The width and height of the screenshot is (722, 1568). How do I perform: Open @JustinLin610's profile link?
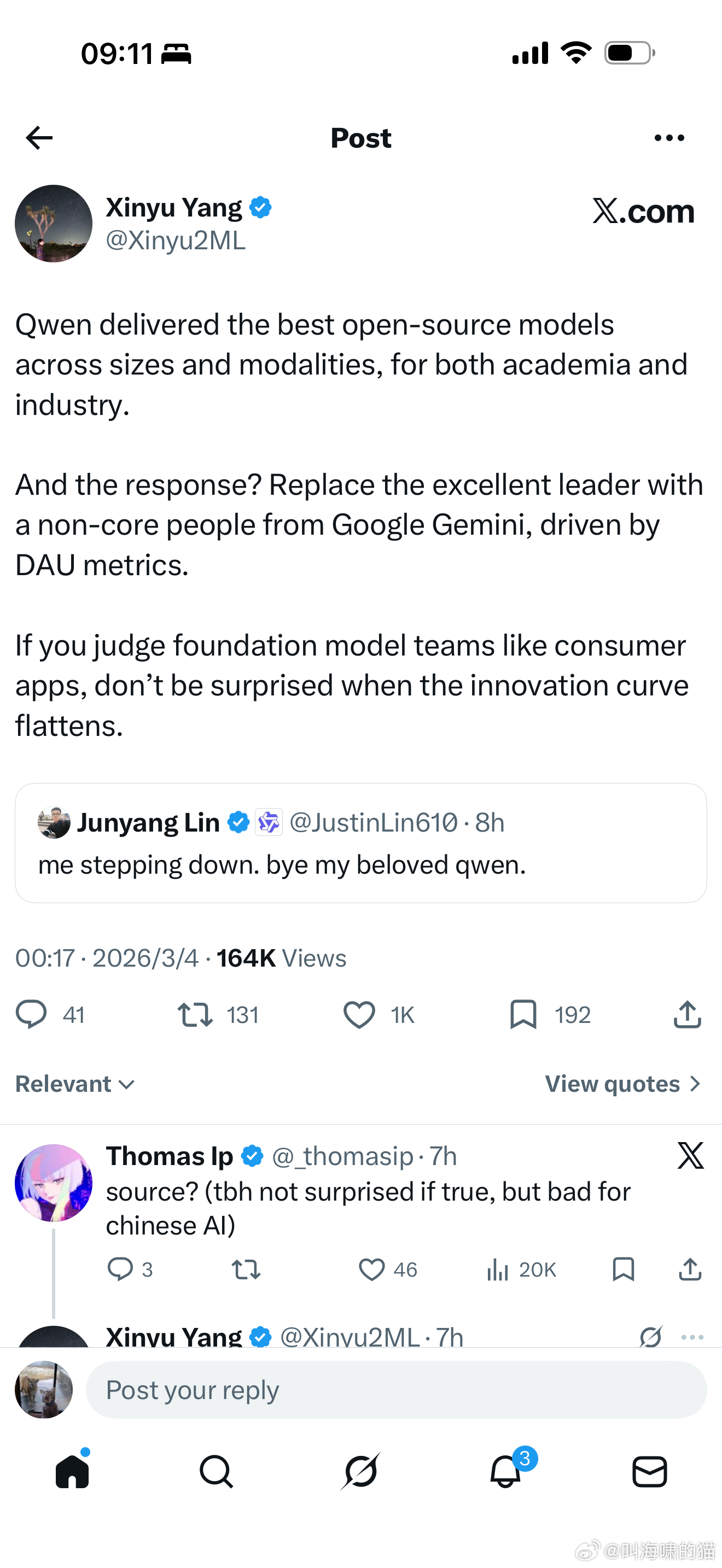coord(373,822)
